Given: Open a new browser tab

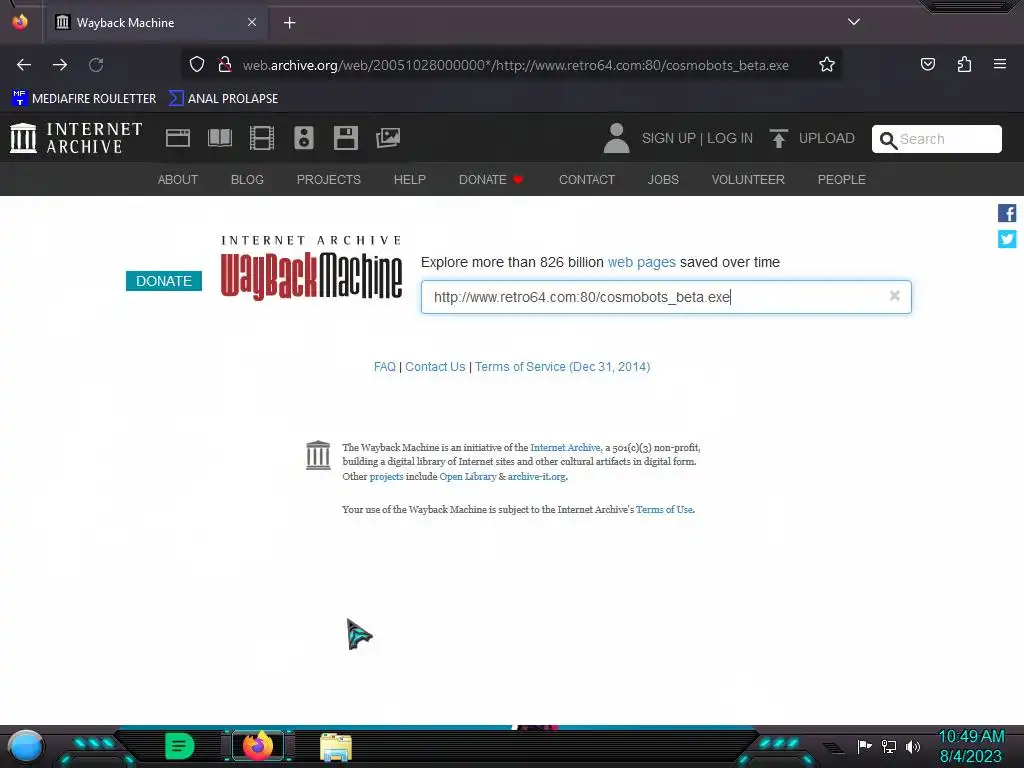Looking at the screenshot, I should pos(289,23).
